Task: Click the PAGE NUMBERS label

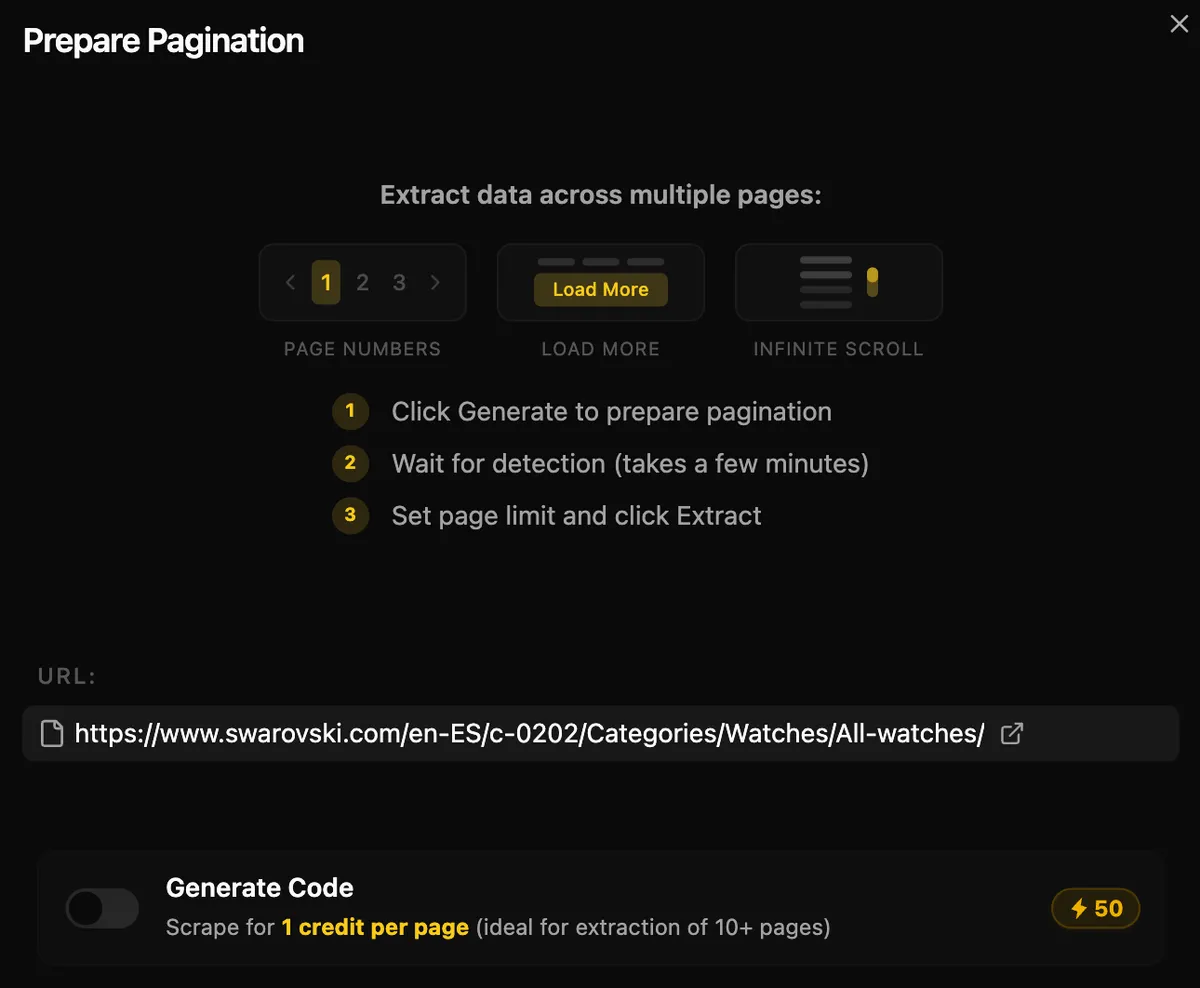Action: pos(362,349)
